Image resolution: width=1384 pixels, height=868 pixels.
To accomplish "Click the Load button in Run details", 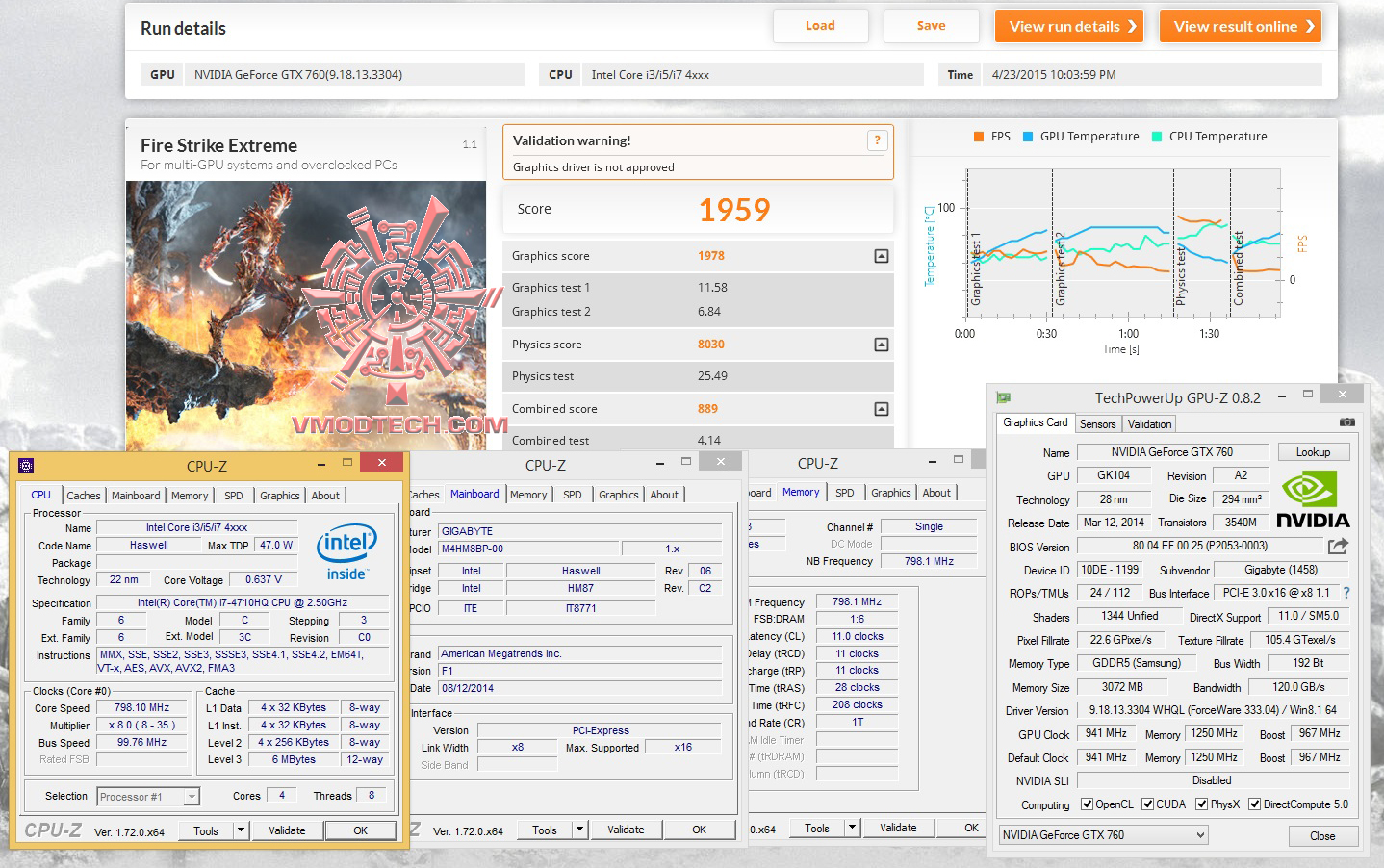I will (x=820, y=26).
